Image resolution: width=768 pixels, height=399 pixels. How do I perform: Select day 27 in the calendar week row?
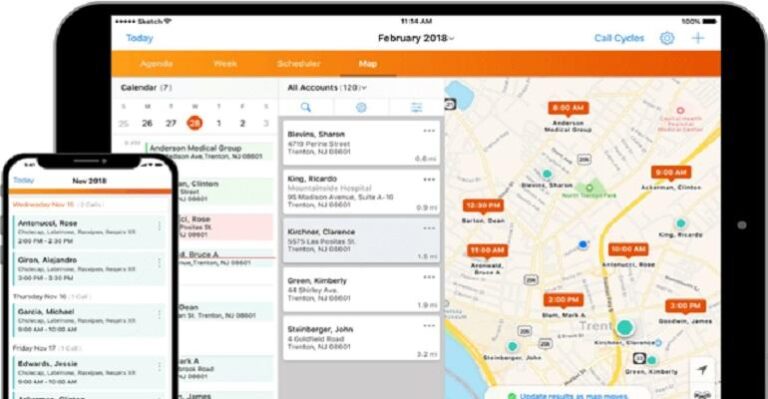(x=170, y=123)
